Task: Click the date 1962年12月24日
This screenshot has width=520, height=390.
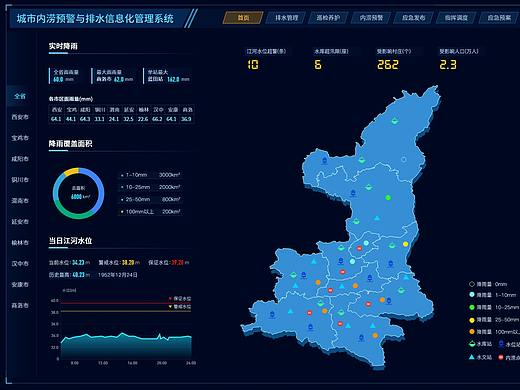Action: [117, 275]
